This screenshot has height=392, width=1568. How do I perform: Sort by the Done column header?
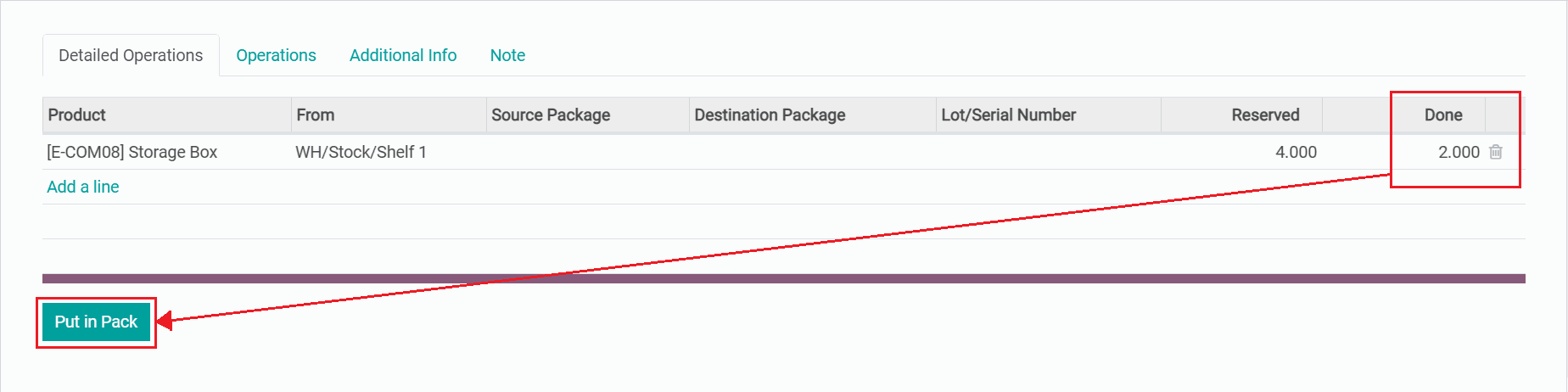(x=1442, y=115)
